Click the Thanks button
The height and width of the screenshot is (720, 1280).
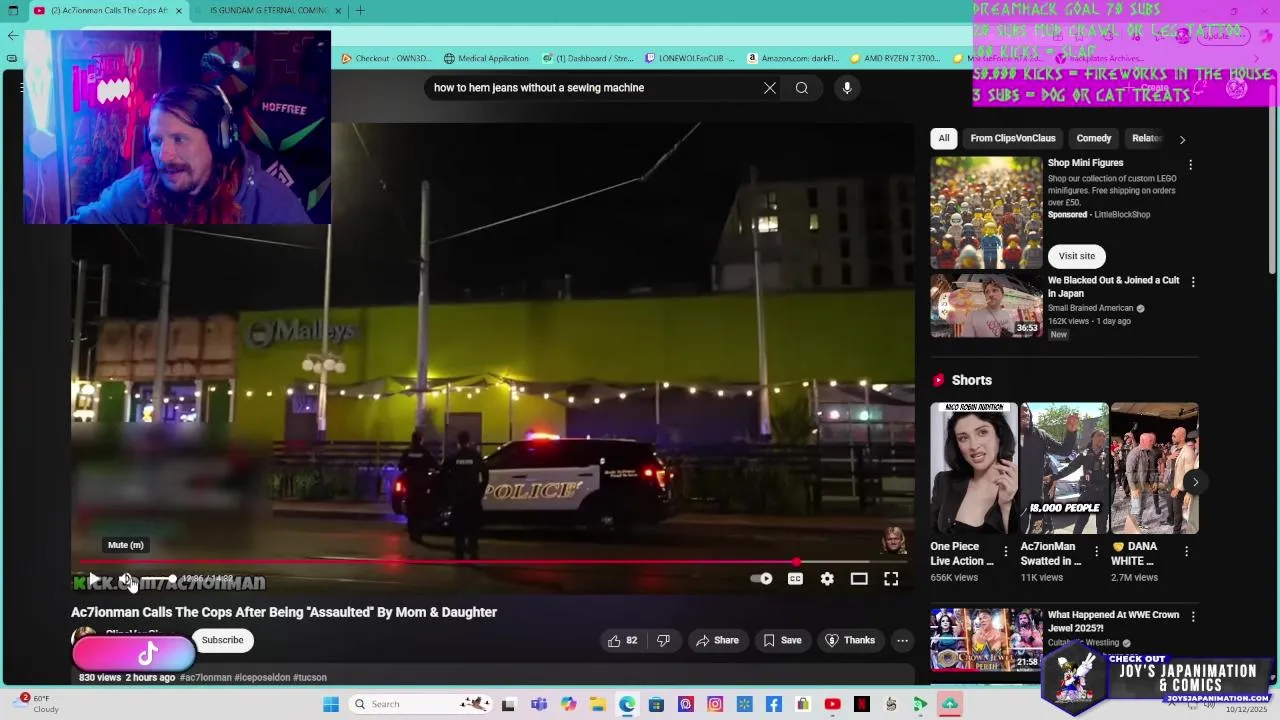click(850, 641)
